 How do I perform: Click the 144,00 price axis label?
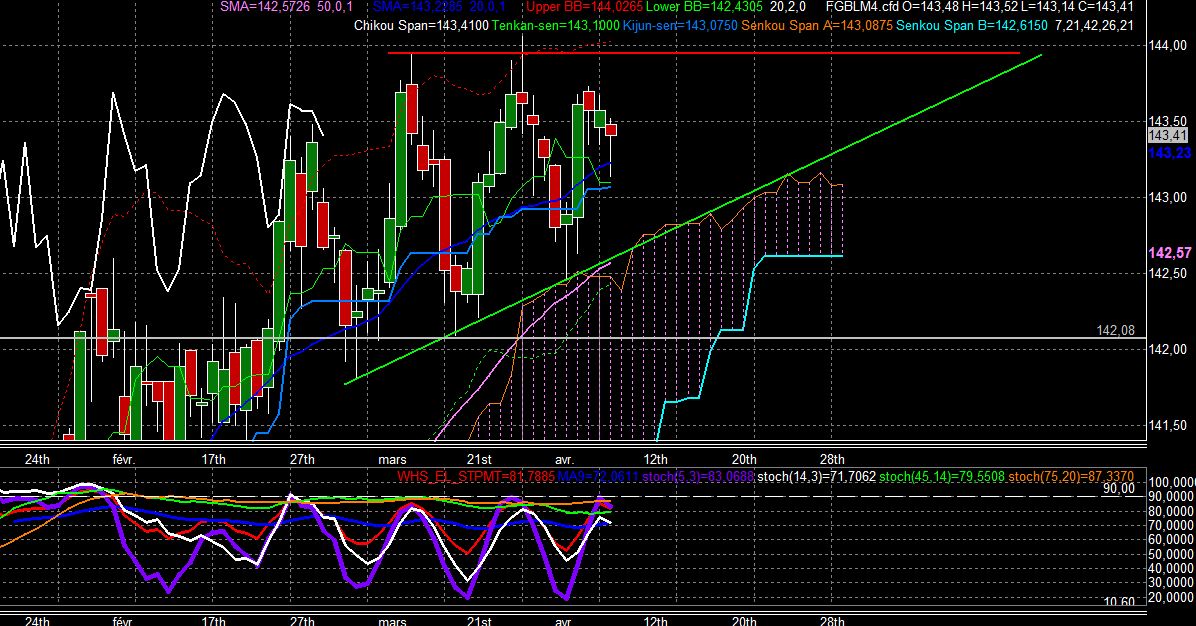pos(1168,45)
